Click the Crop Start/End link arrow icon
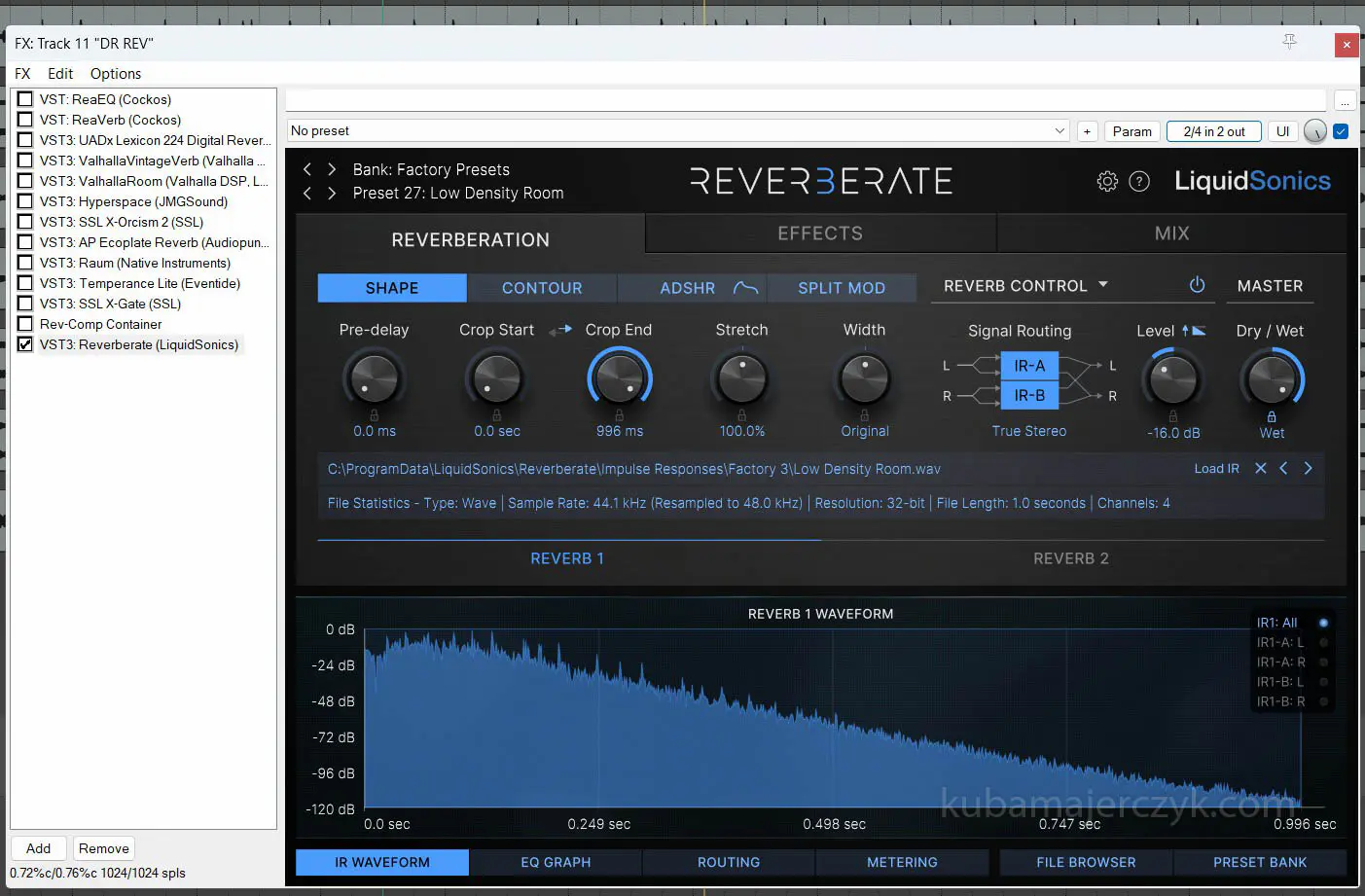The height and width of the screenshot is (896, 1365). point(560,331)
